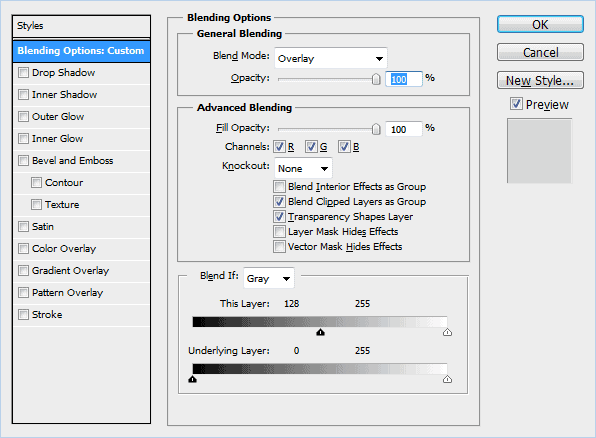596x438 pixels.
Task: Click the layer style preview thumbnail
Action: pyautogui.click(x=539, y=151)
